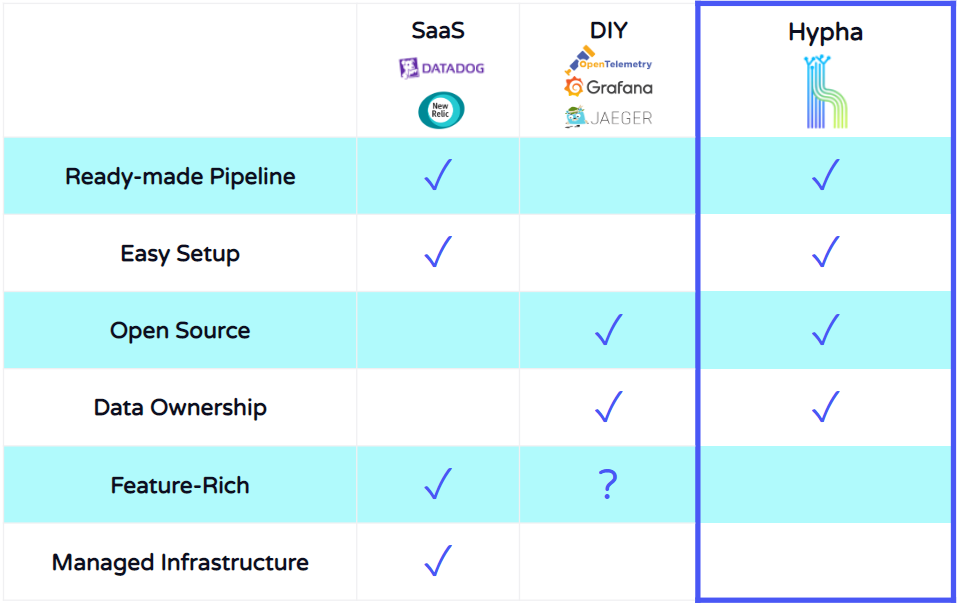Click the Ready-made Pipeline row label
Image resolution: width=957 pixels, height=604 pixels.
click(180, 176)
